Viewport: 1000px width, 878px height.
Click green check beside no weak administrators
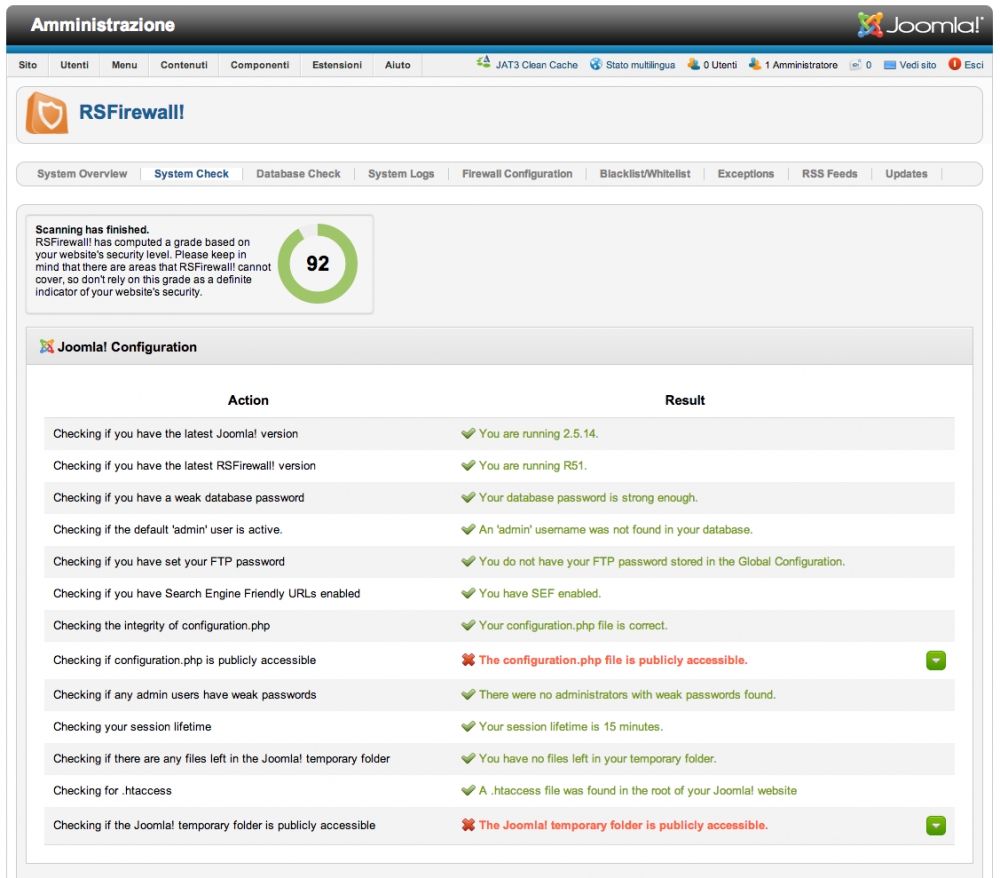pos(468,694)
